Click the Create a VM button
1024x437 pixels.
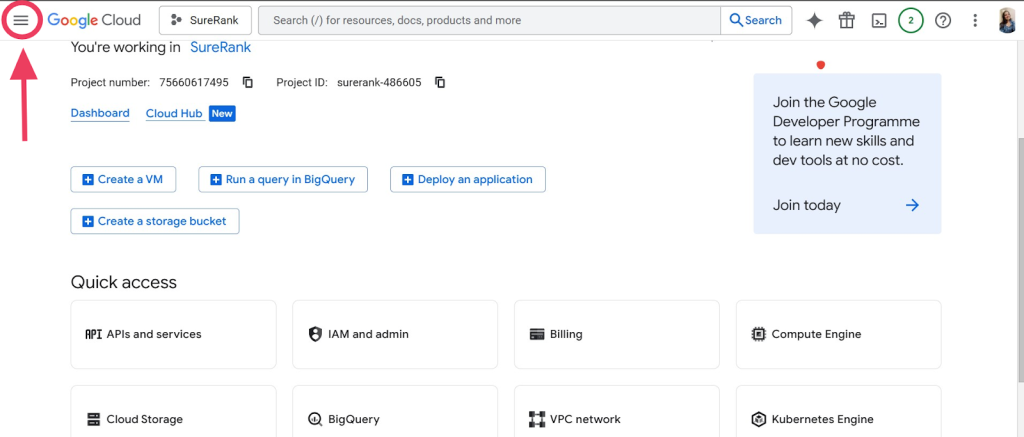click(123, 179)
